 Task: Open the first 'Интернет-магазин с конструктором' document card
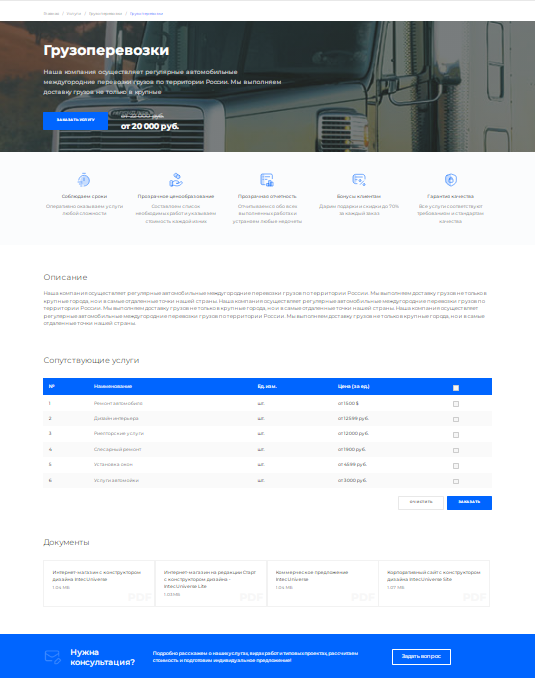pyautogui.click(x=99, y=583)
